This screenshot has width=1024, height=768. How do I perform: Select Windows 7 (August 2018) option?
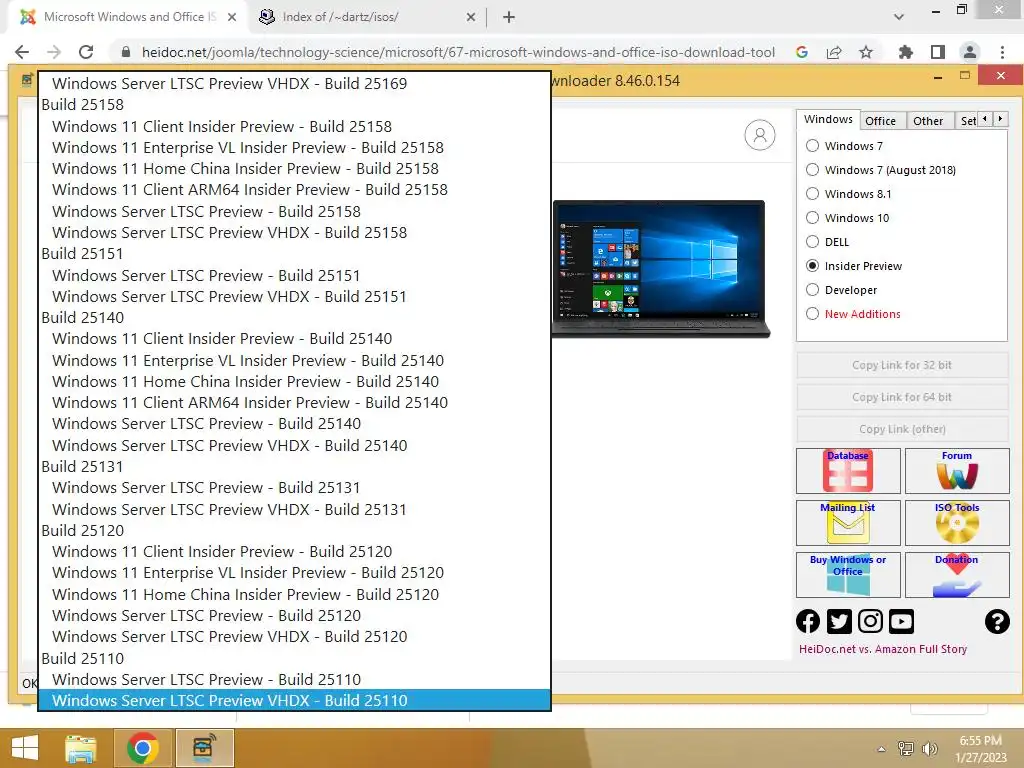click(812, 170)
